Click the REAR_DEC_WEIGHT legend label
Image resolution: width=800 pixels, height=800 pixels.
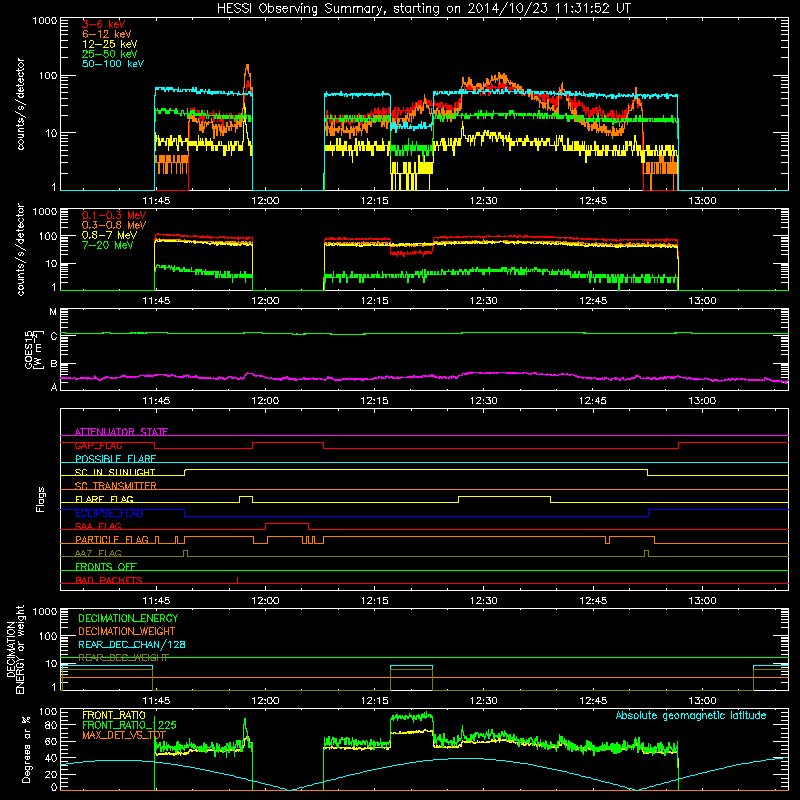coord(123,658)
